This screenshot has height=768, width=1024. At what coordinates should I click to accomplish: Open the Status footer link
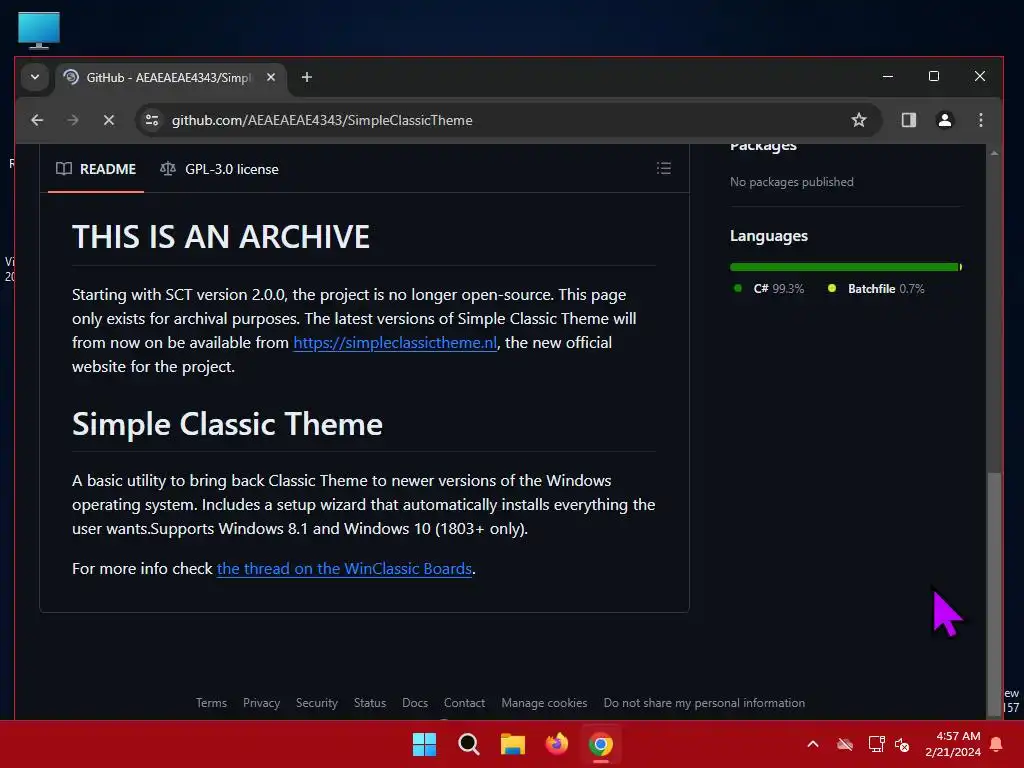(370, 703)
